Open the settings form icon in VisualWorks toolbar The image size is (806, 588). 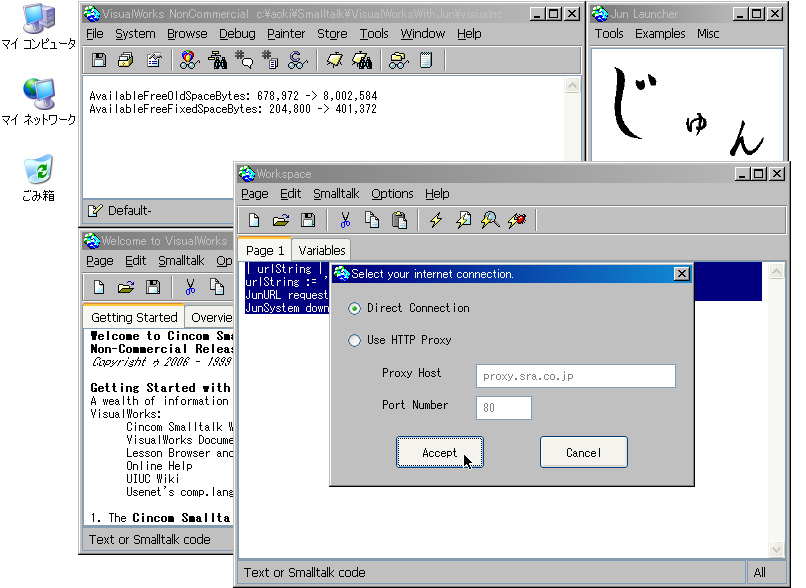pos(154,61)
